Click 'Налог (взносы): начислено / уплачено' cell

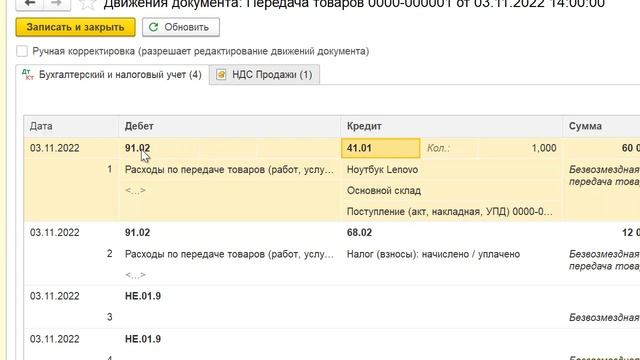(x=433, y=254)
